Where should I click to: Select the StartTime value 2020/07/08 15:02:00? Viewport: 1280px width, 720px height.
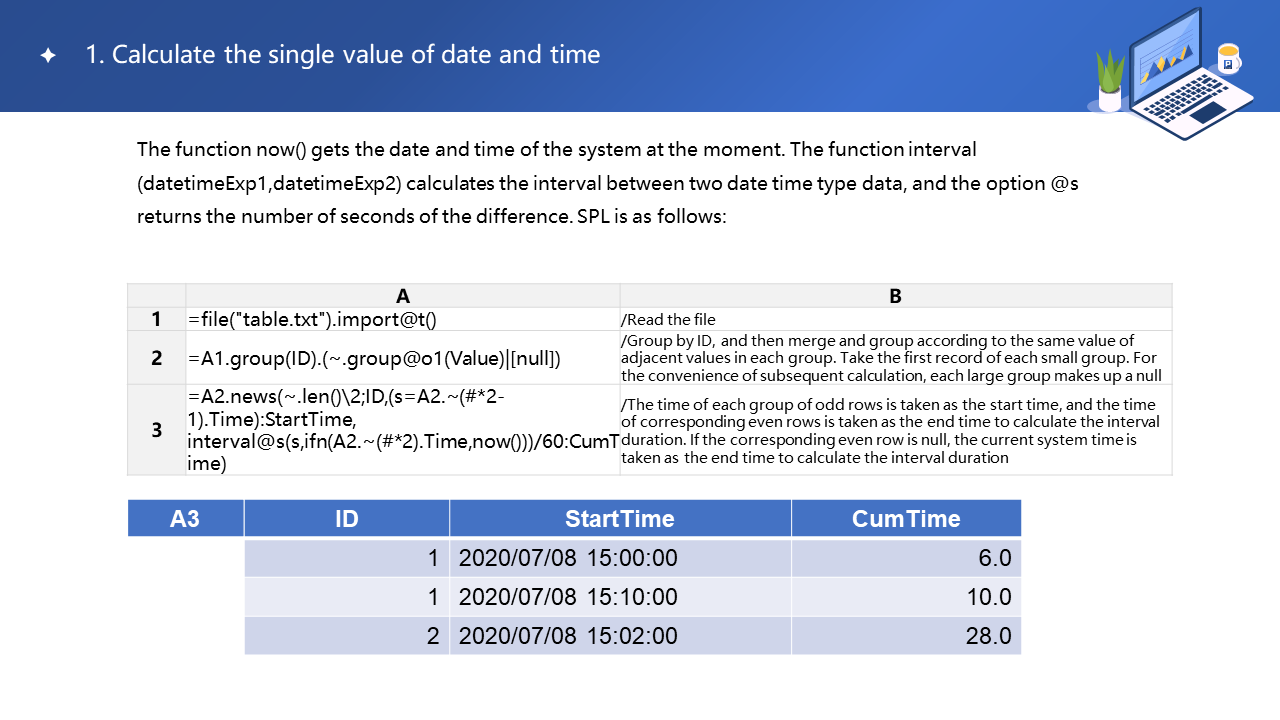(620, 635)
